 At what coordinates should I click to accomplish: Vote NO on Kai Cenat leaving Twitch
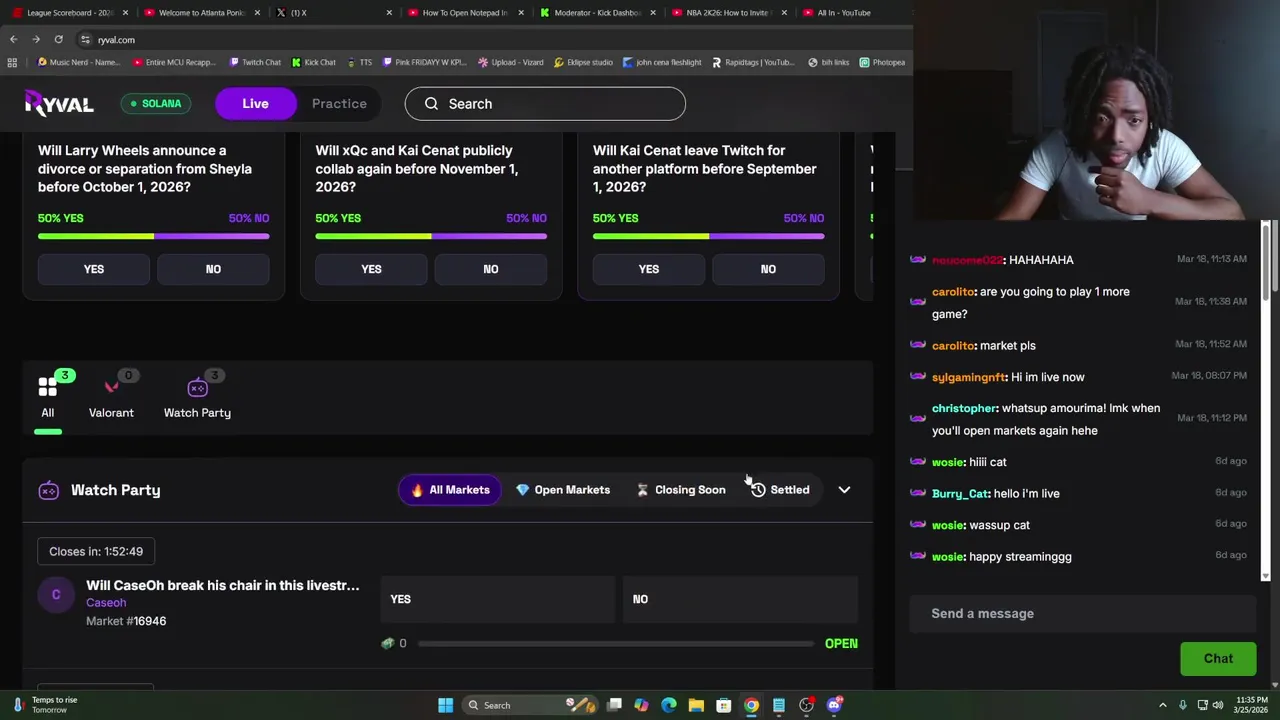click(x=768, y=269)
